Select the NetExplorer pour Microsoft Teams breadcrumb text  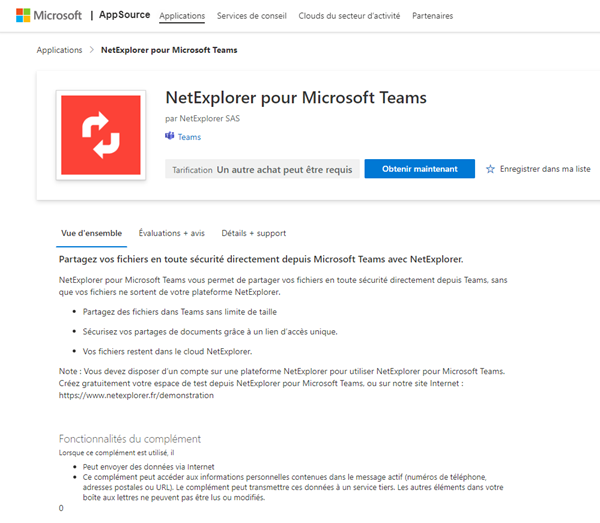[169, 50]
